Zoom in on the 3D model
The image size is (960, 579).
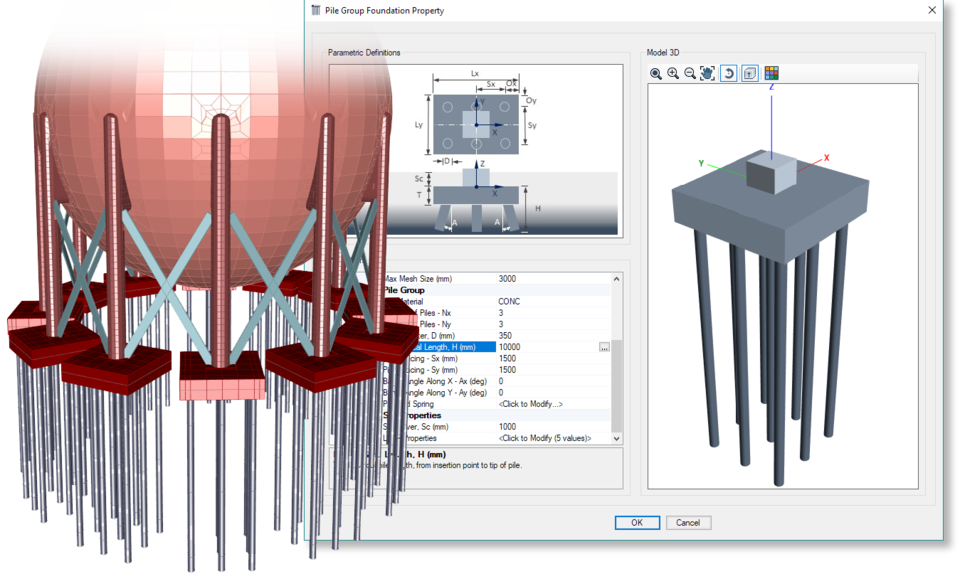tap(673, 73)
